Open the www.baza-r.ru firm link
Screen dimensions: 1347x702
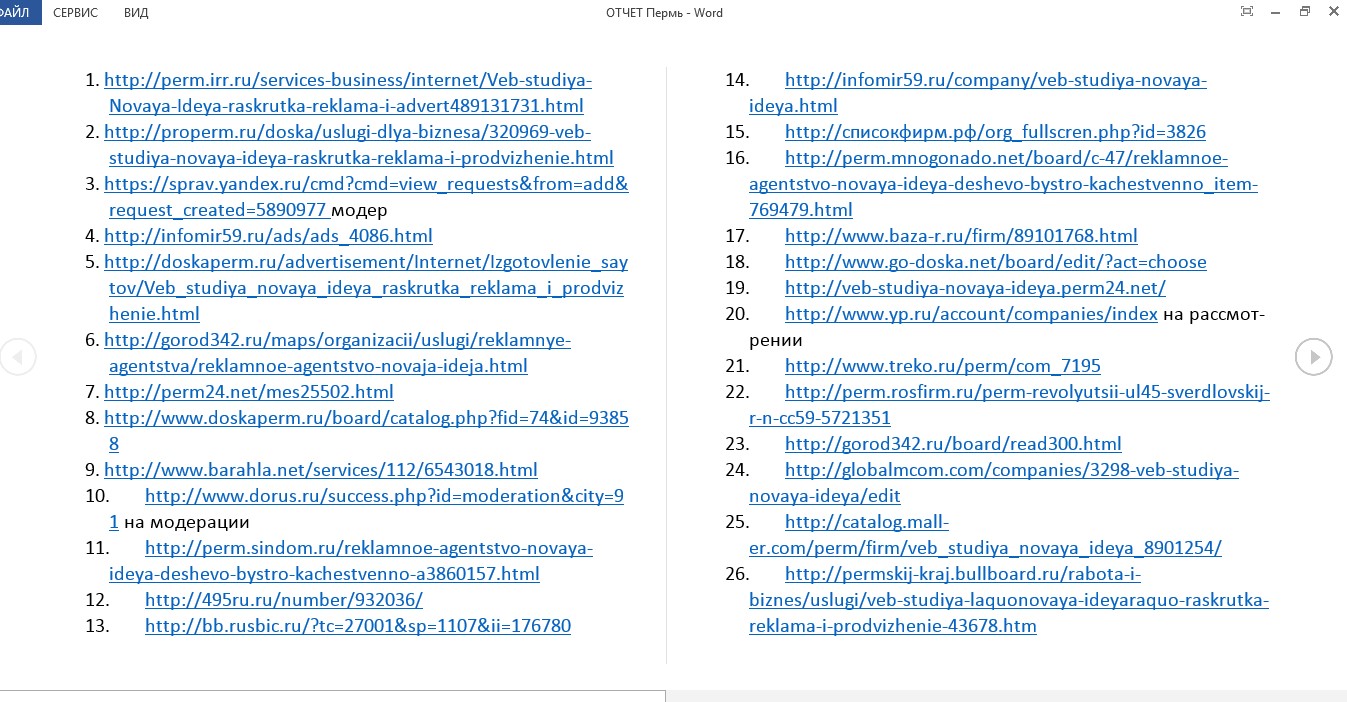coord(961,235)
